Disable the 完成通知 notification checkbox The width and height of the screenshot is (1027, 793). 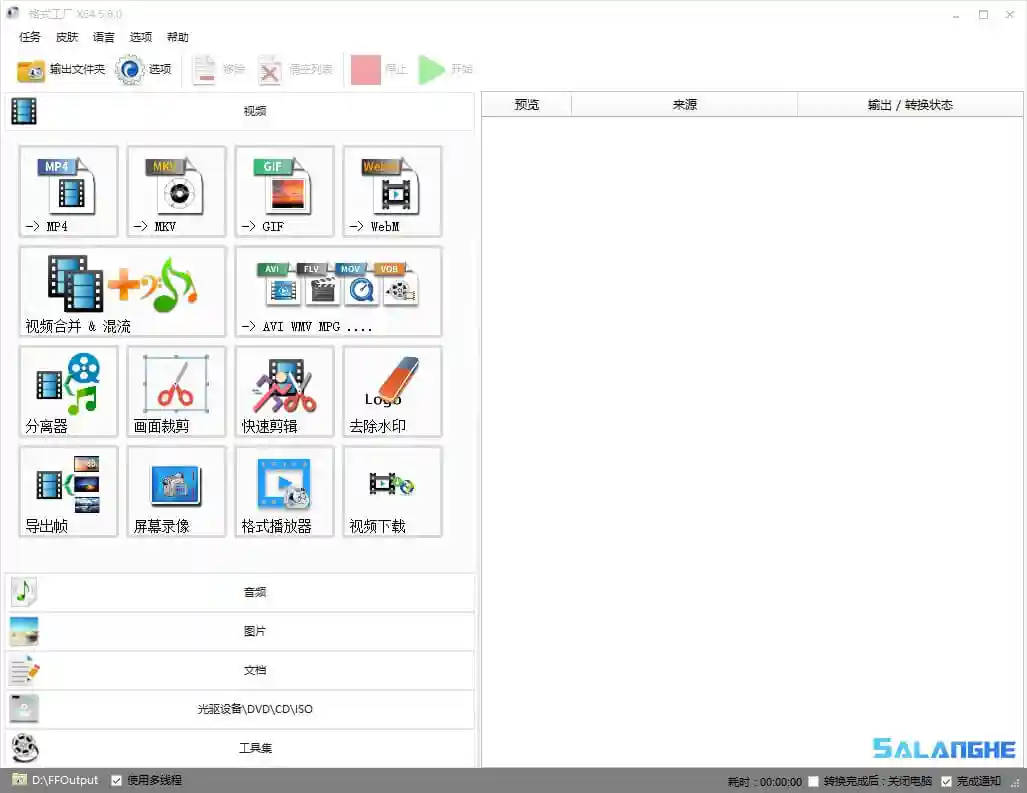click(946, 781)
